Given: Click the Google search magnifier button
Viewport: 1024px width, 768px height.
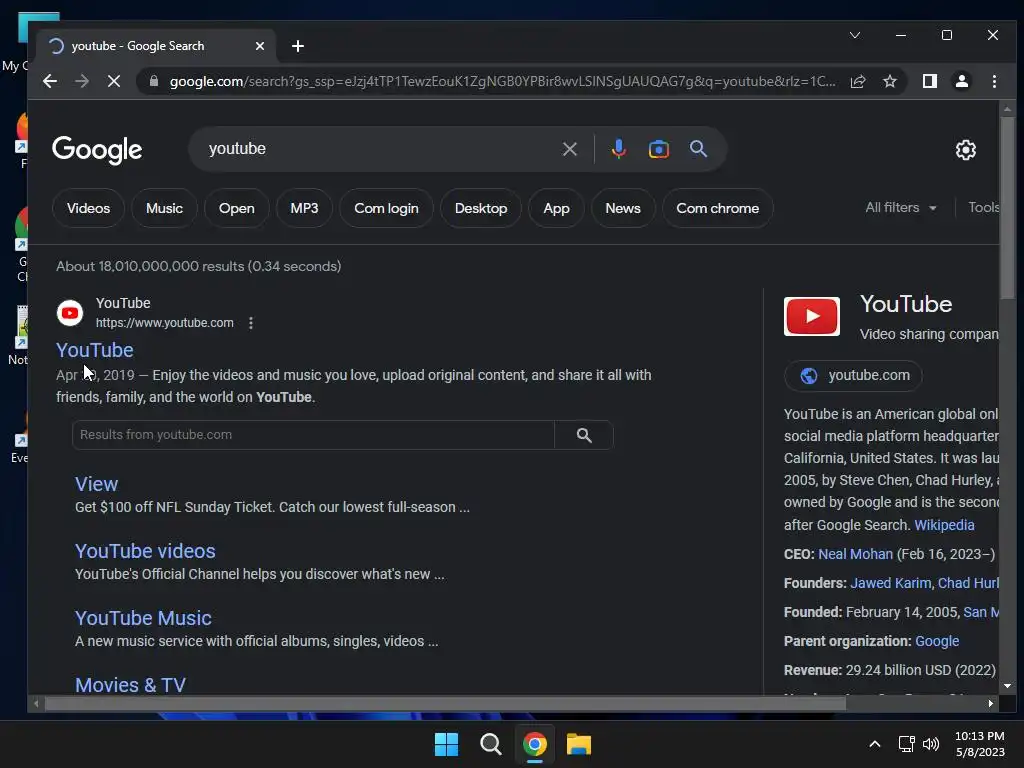Looking at the screenshot, I should coord(698,149).
